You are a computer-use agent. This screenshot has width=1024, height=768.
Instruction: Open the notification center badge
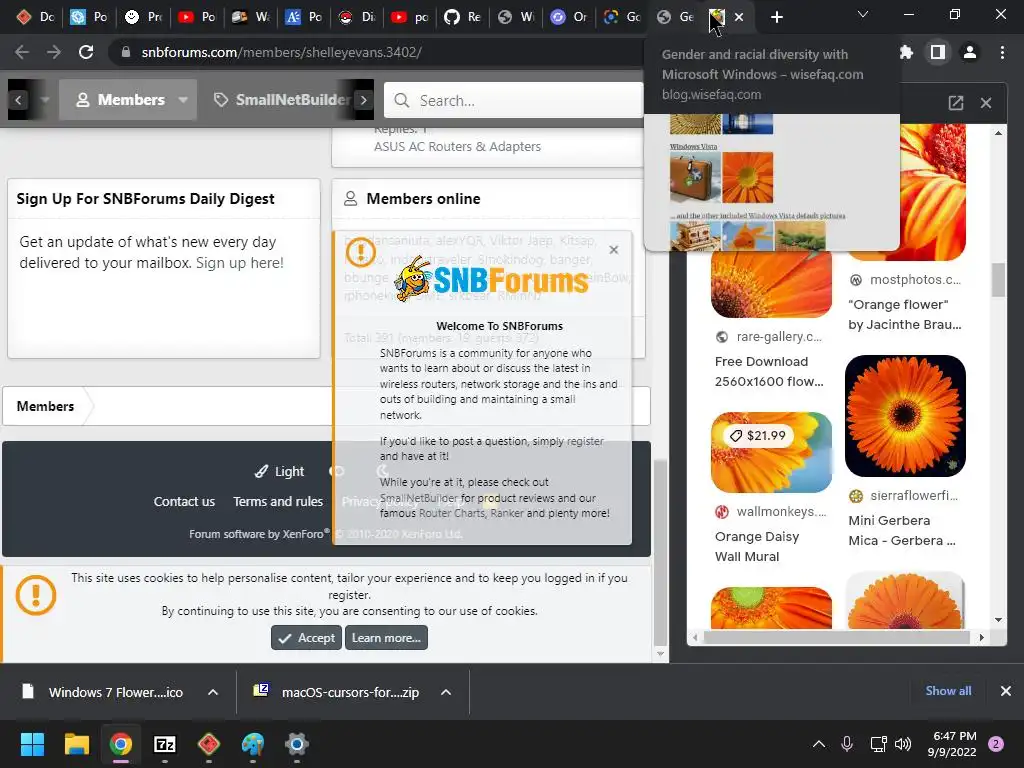click(x=996, y=744)
